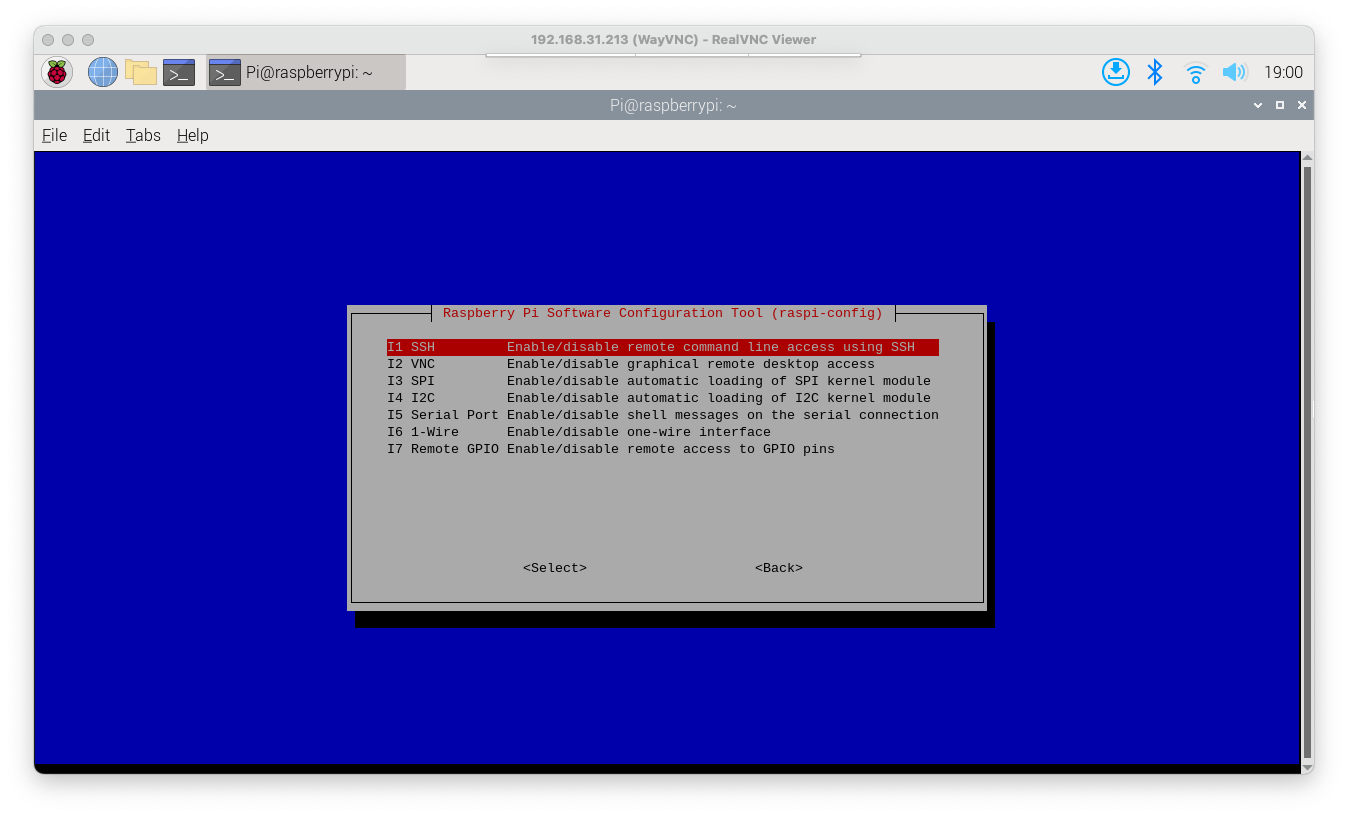The width and height of the screenshot is (1348, 816).
Task: Open the RealVNC Viewer toolbar handle at top
Action: click(673, 54)
